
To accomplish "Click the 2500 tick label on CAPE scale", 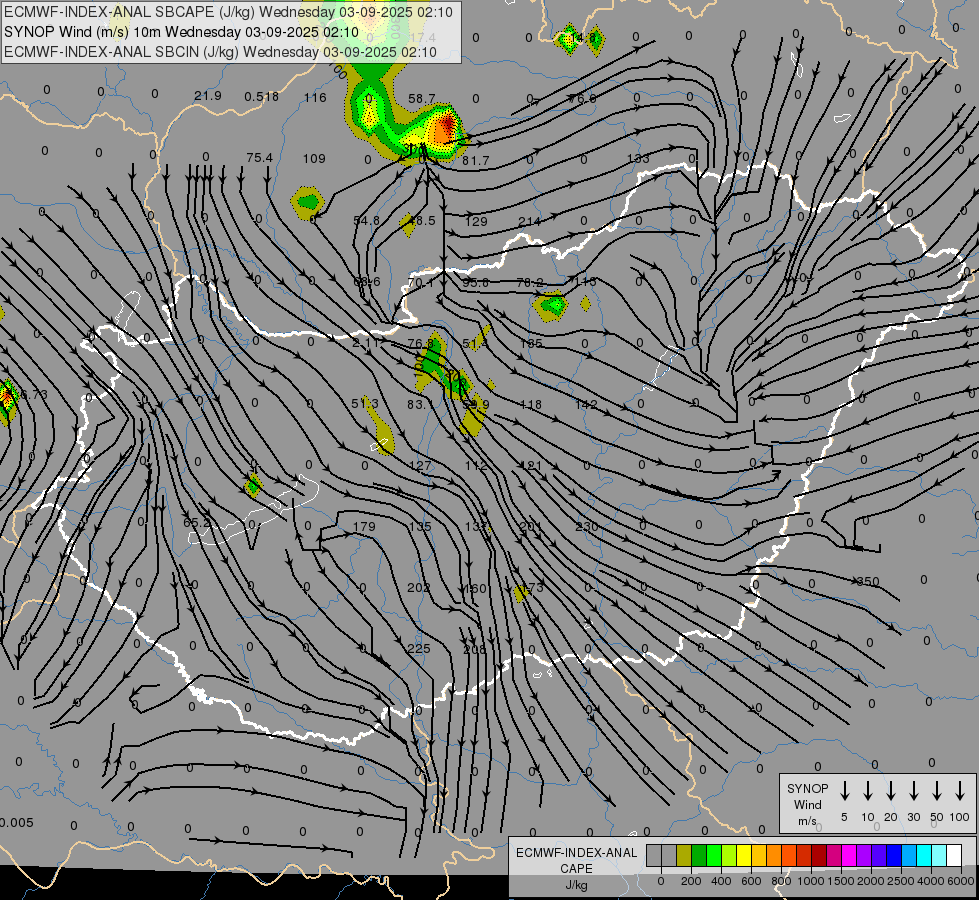I will [900, 881].
